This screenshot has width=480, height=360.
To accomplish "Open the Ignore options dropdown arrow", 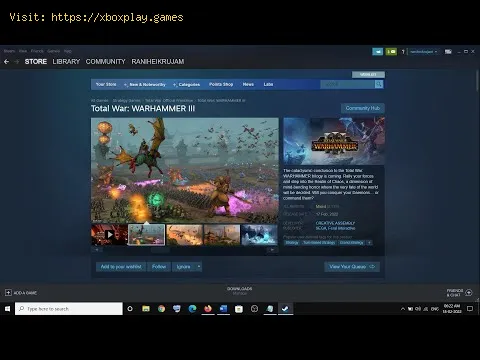I will (199, 267).
